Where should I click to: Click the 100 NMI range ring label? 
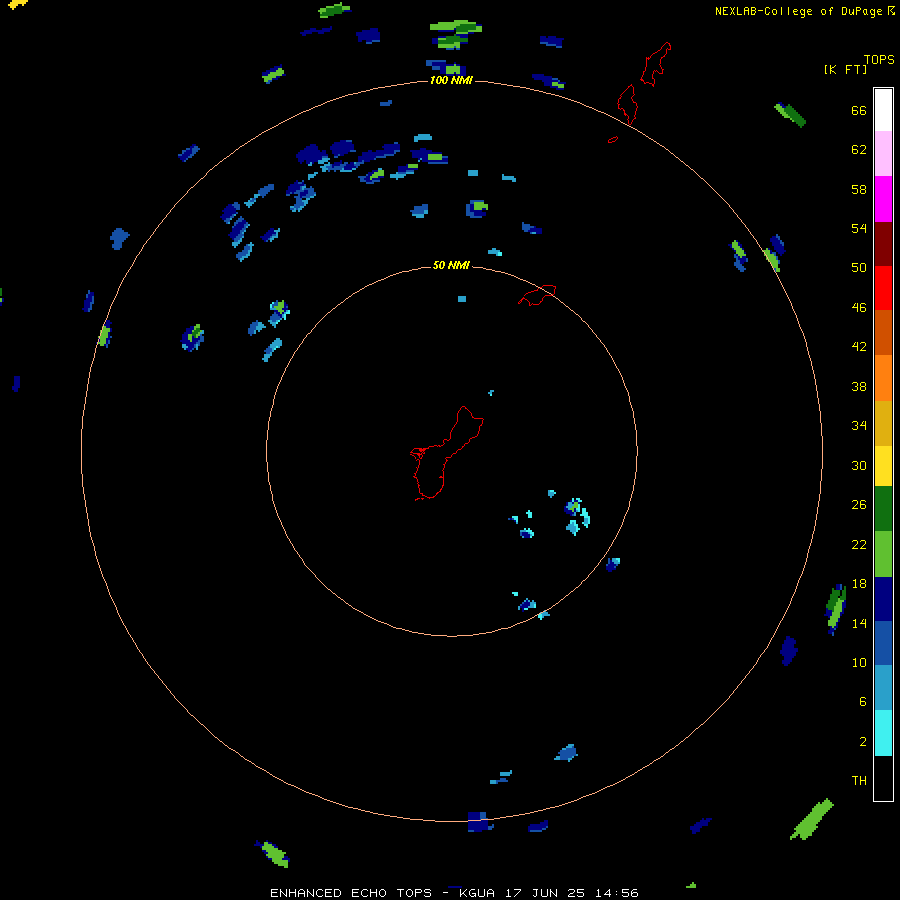451,80
